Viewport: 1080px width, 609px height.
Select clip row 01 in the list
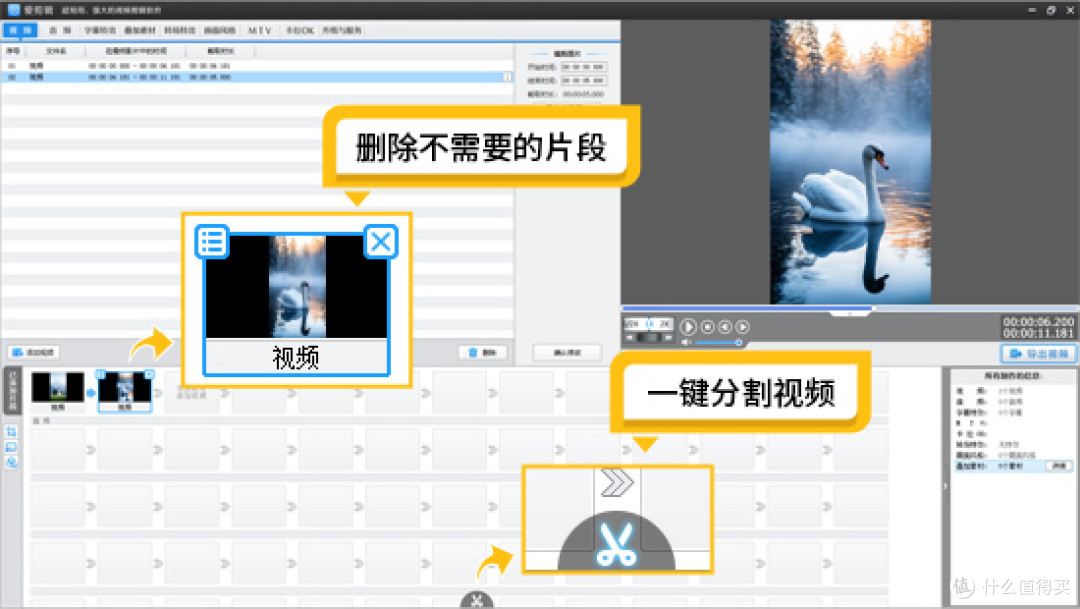coord(256,65)
